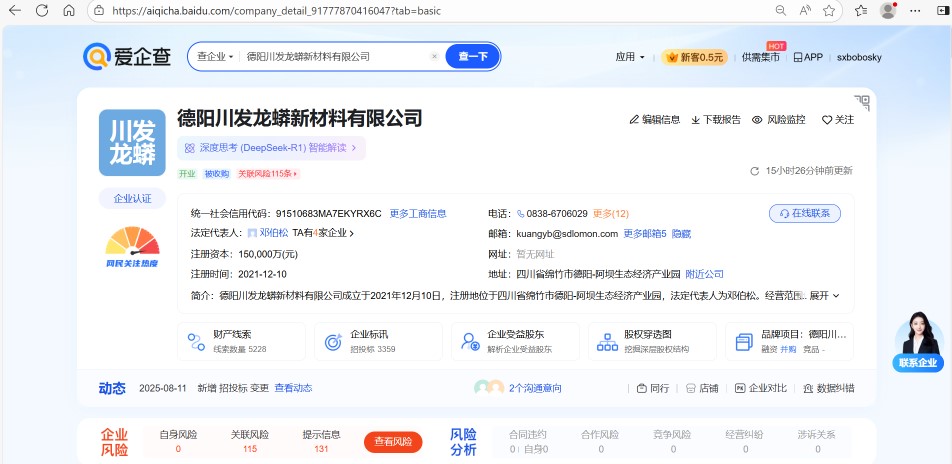
Task: Go back with browser back arrow
Action: coord(15,10)
